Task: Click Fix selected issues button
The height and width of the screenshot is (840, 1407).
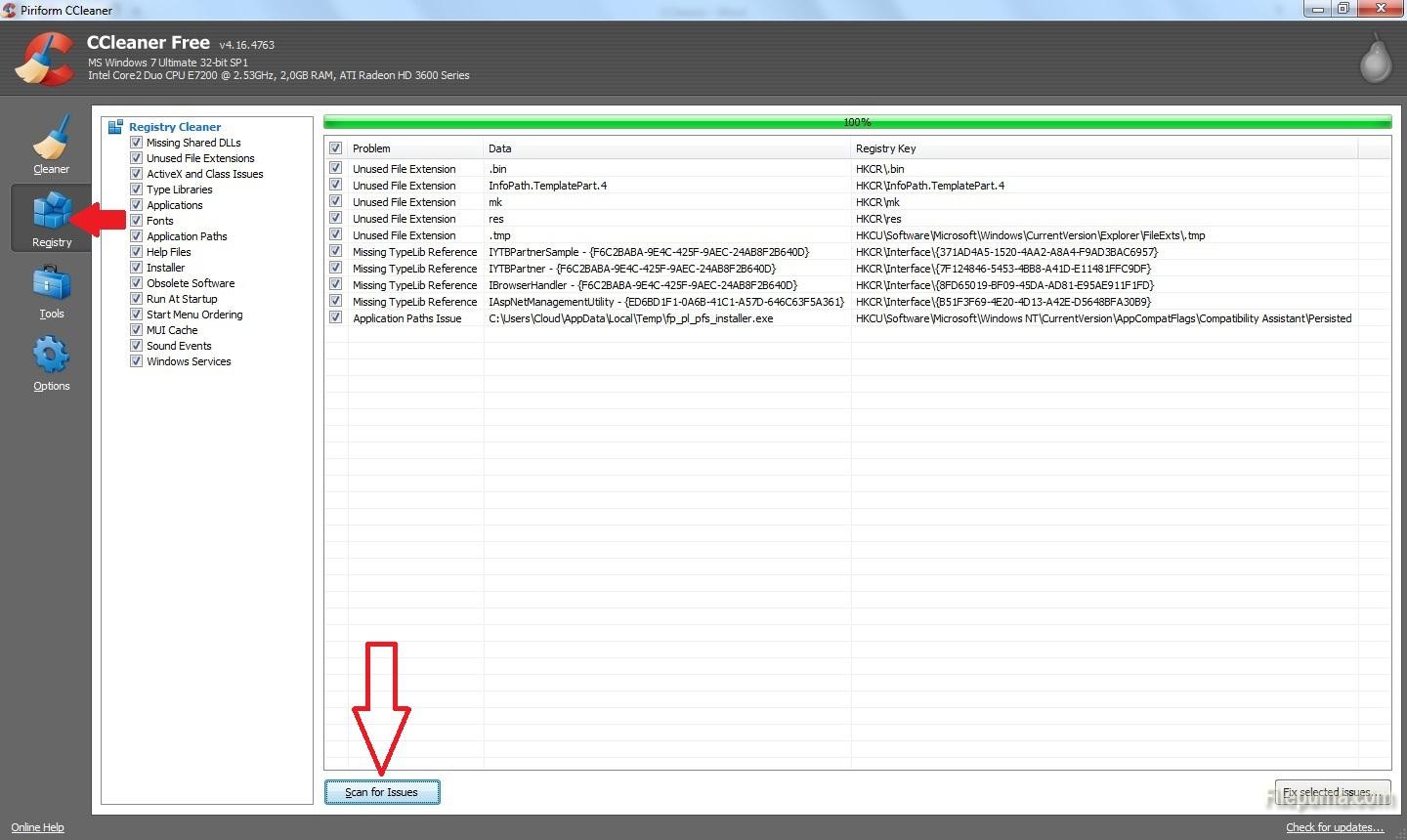Action: point(1333,792)
